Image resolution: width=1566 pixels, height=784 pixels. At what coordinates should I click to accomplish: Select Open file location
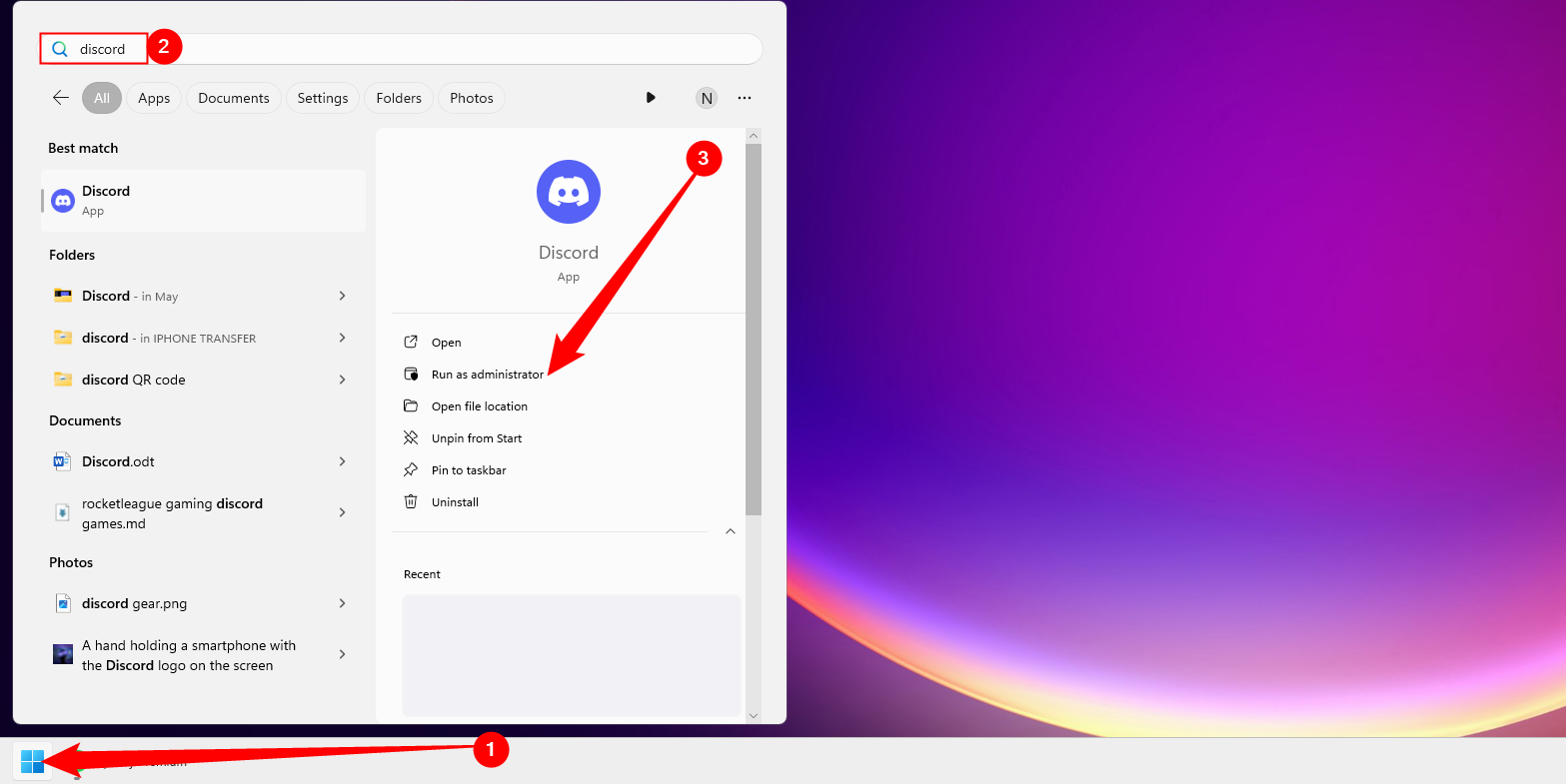tap(477, 405)
